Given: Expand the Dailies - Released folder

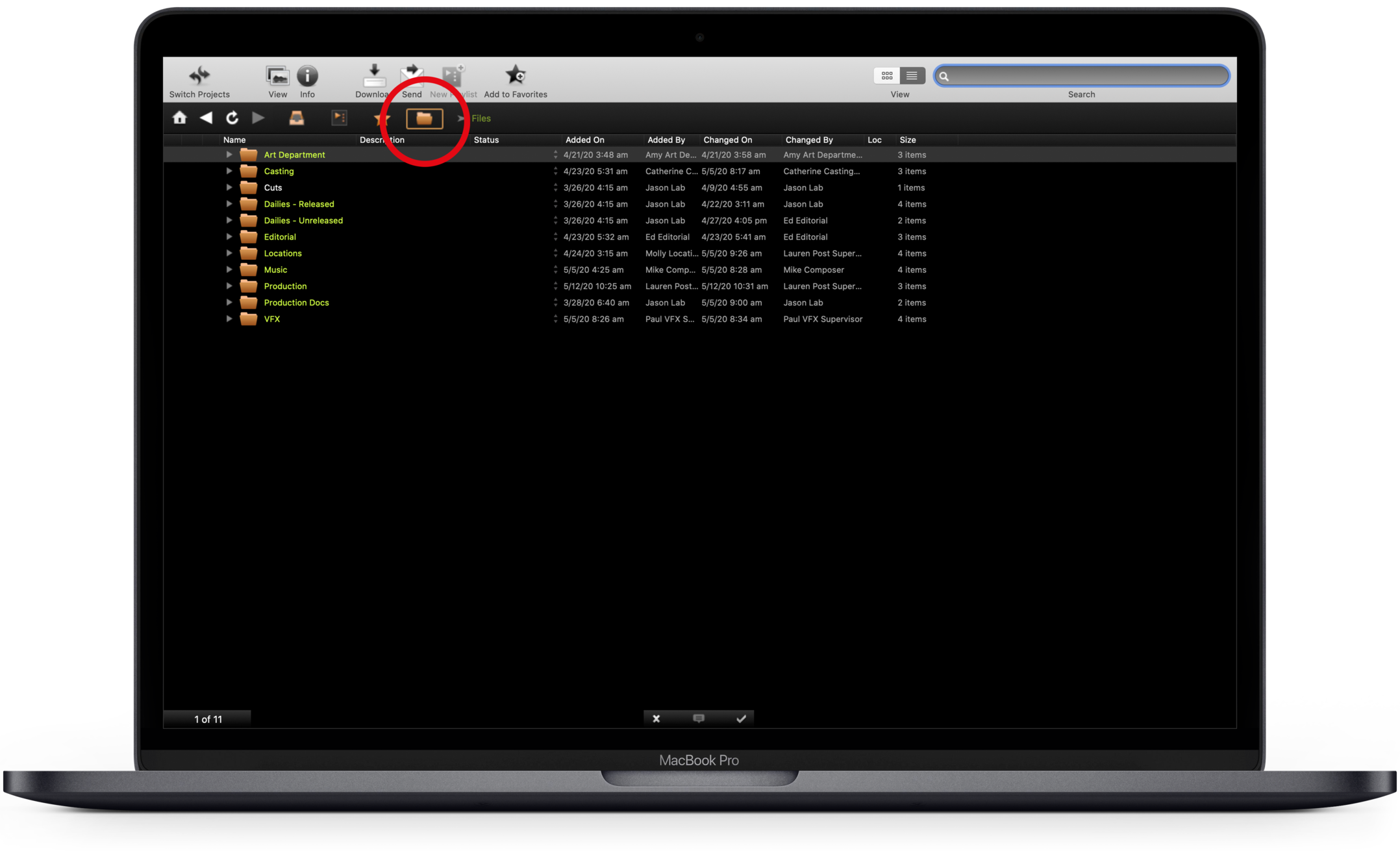Looking at the screenshot, I should [x=229, y=204].
